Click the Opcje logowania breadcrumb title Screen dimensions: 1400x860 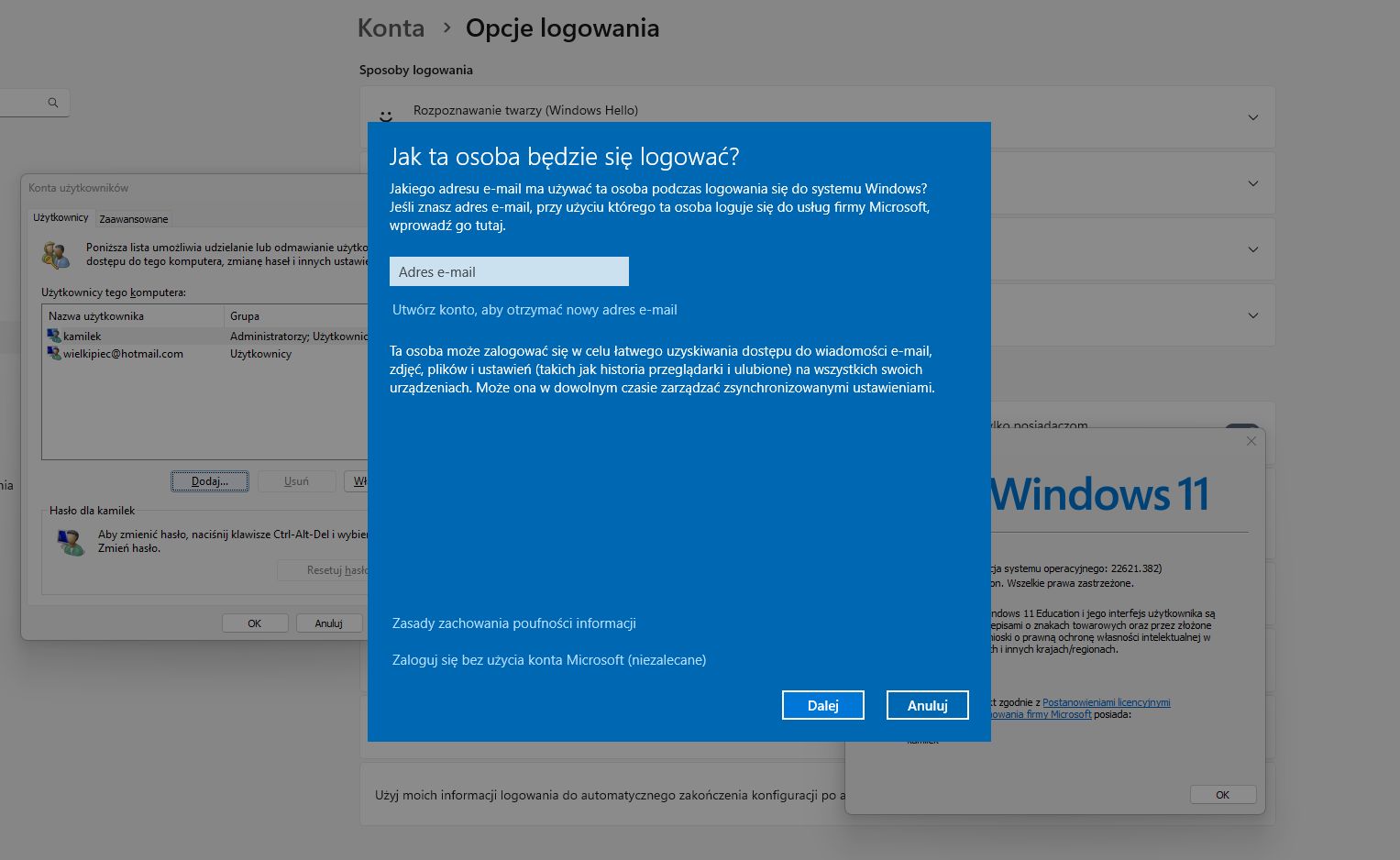[x=562, y=28]
